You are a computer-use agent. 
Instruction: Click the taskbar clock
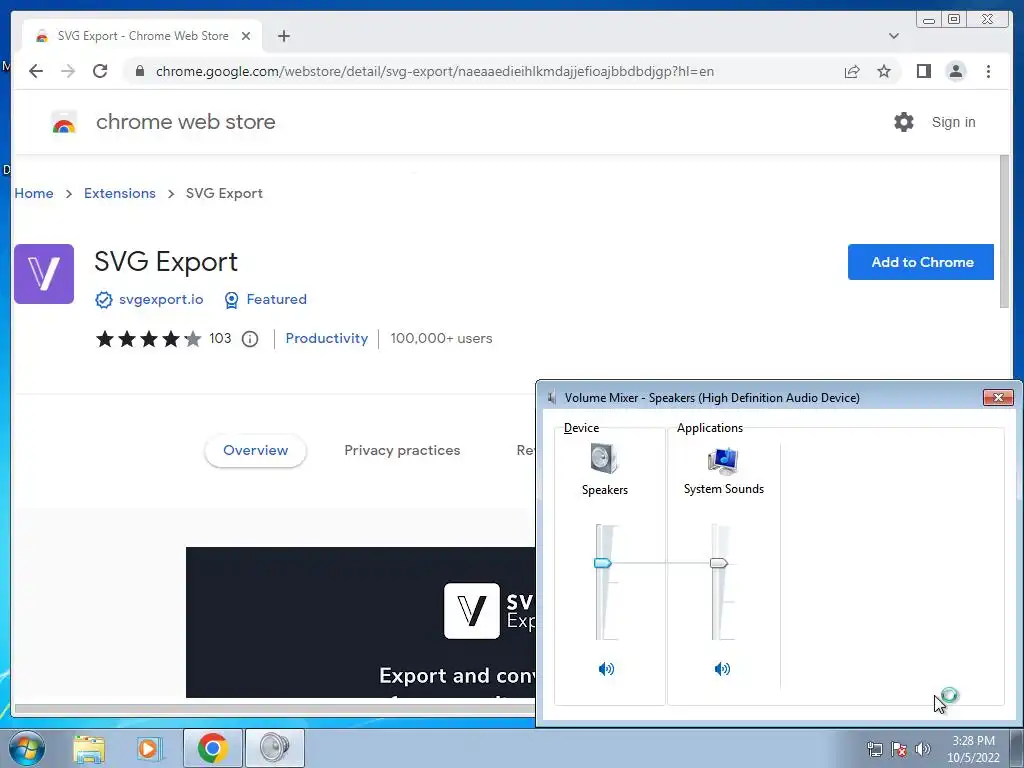pyautogui.click(x=973, y=749)
